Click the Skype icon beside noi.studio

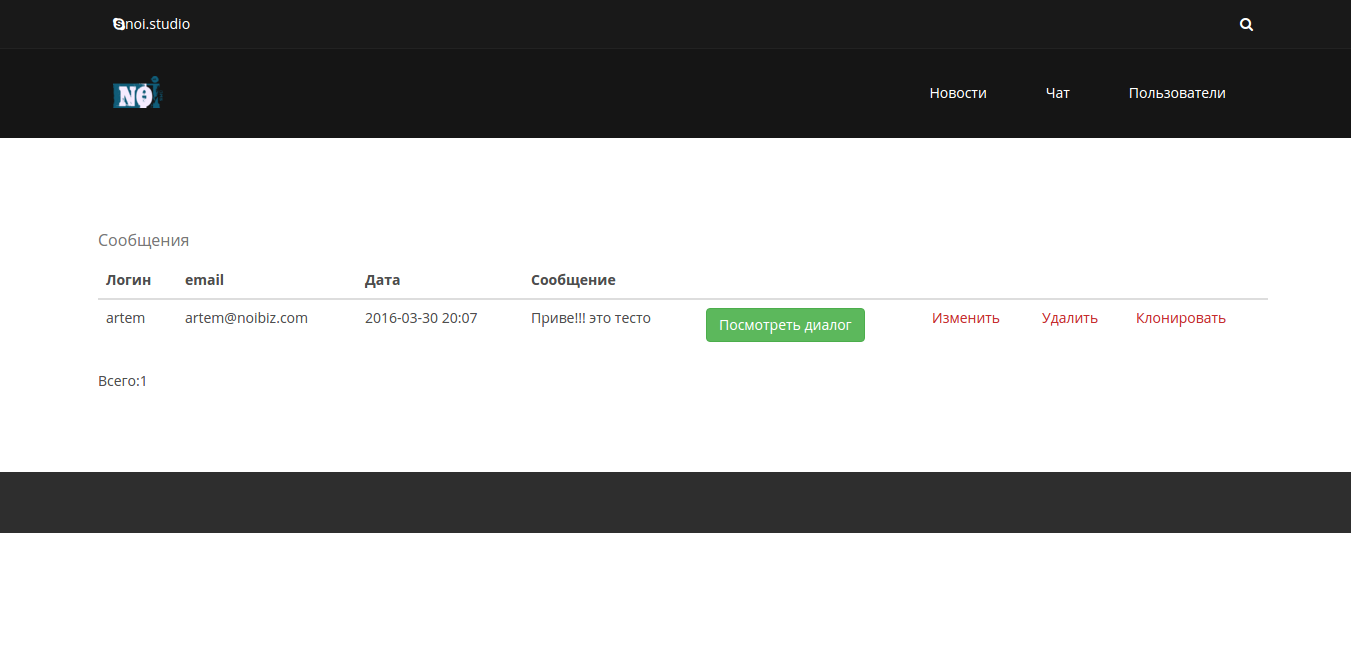(119, 24)
